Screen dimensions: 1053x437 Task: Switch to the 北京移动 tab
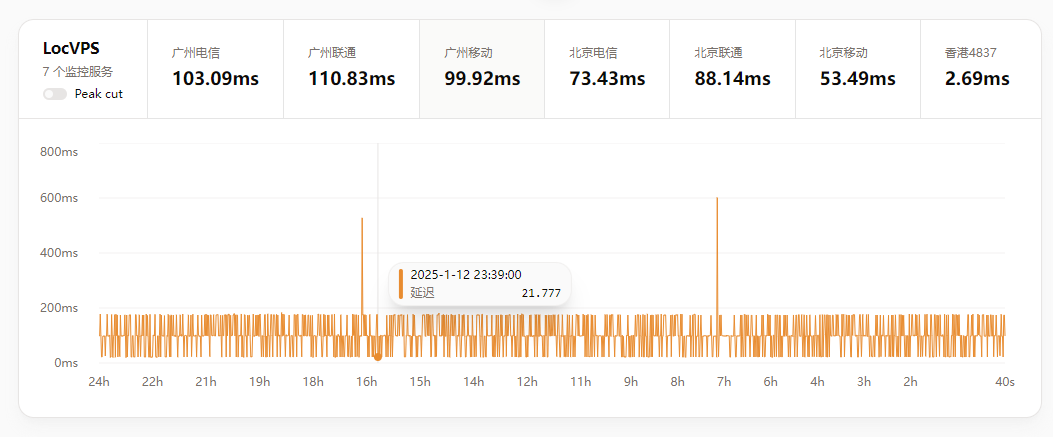(x=857, y=68)
